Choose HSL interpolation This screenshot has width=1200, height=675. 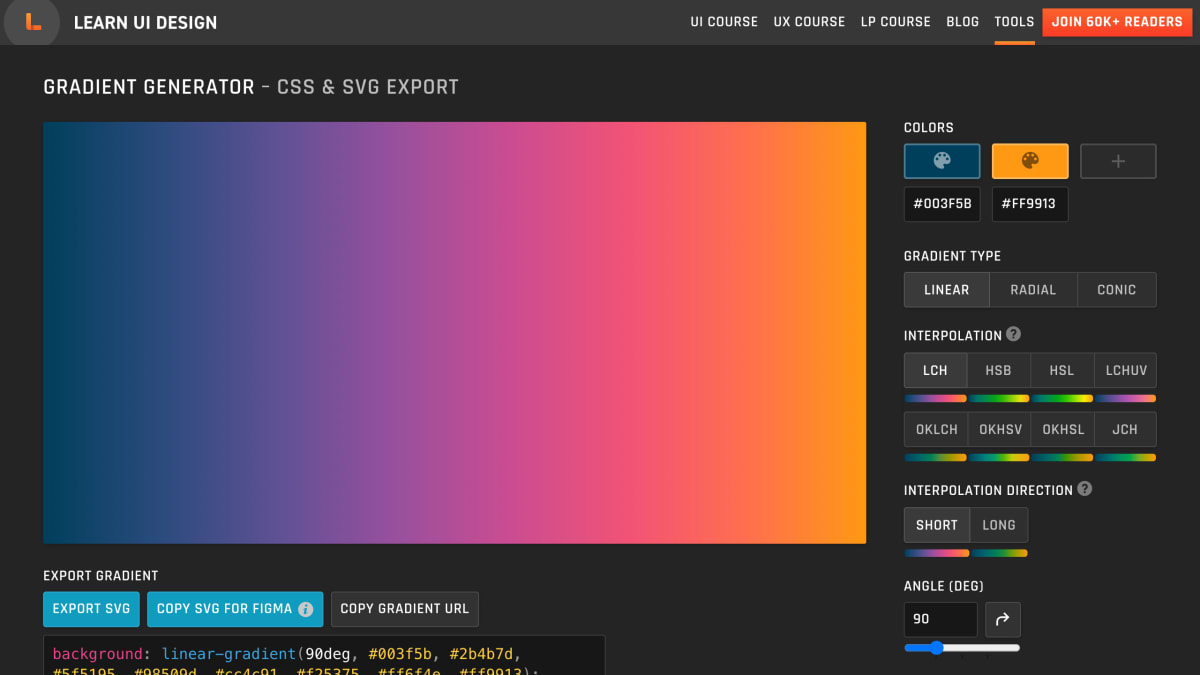click(x=1062, y=370)
